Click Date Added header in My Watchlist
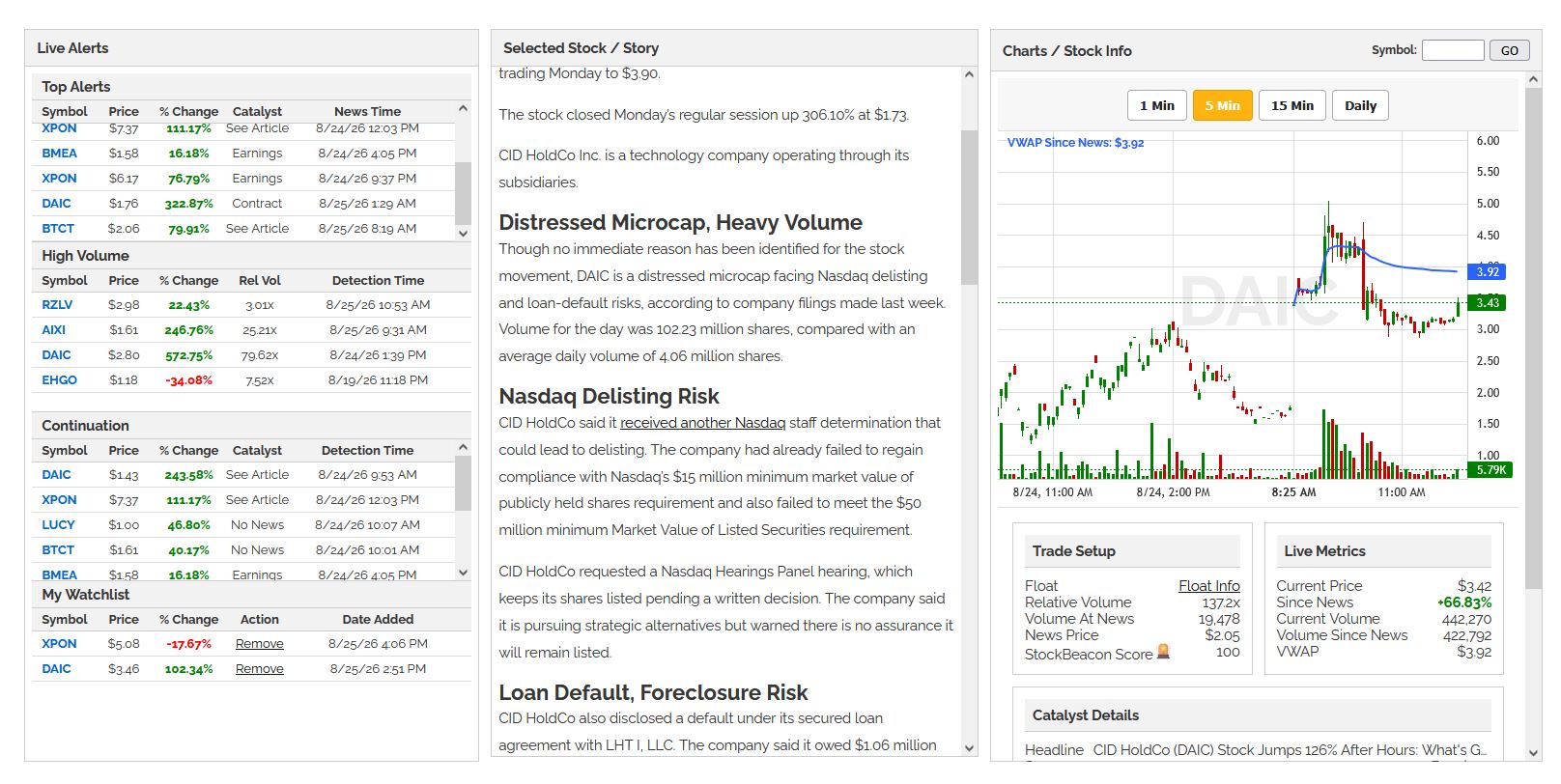1561x784 pixels. [378, 619]
